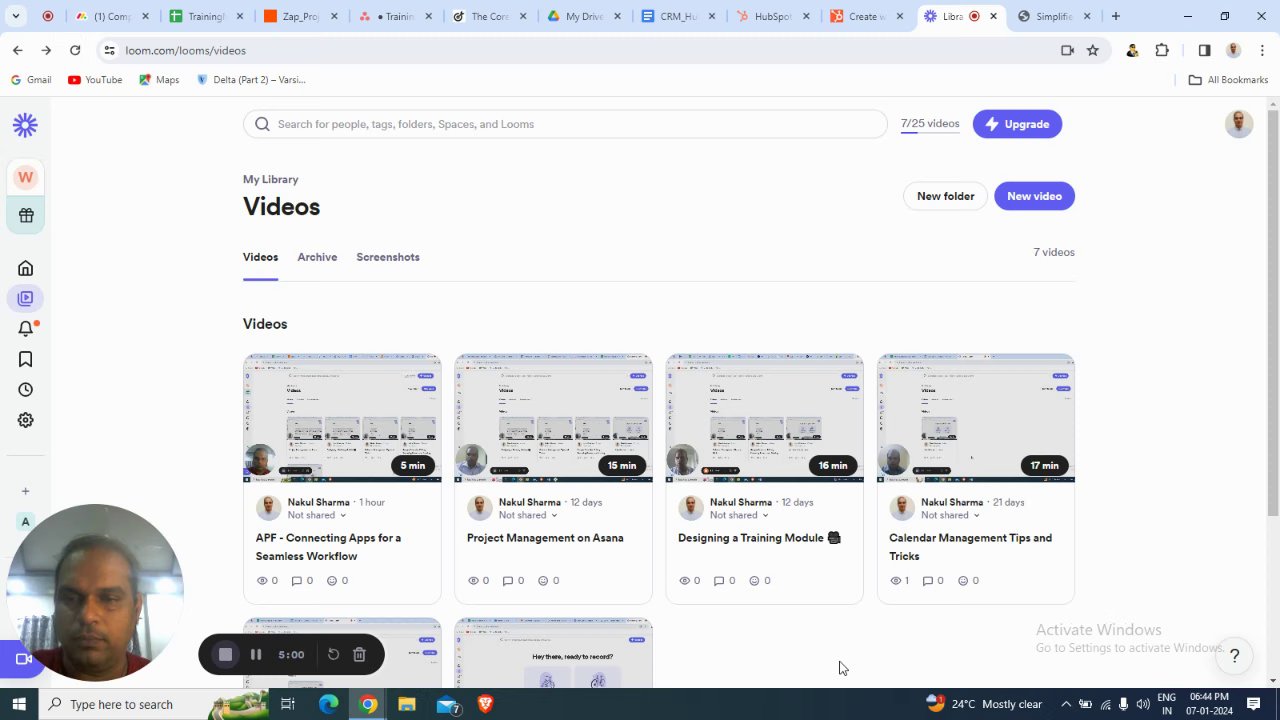This screenshot has height=720, width=1280.
Task: View site information for loom.com
Action: point(109,50)
